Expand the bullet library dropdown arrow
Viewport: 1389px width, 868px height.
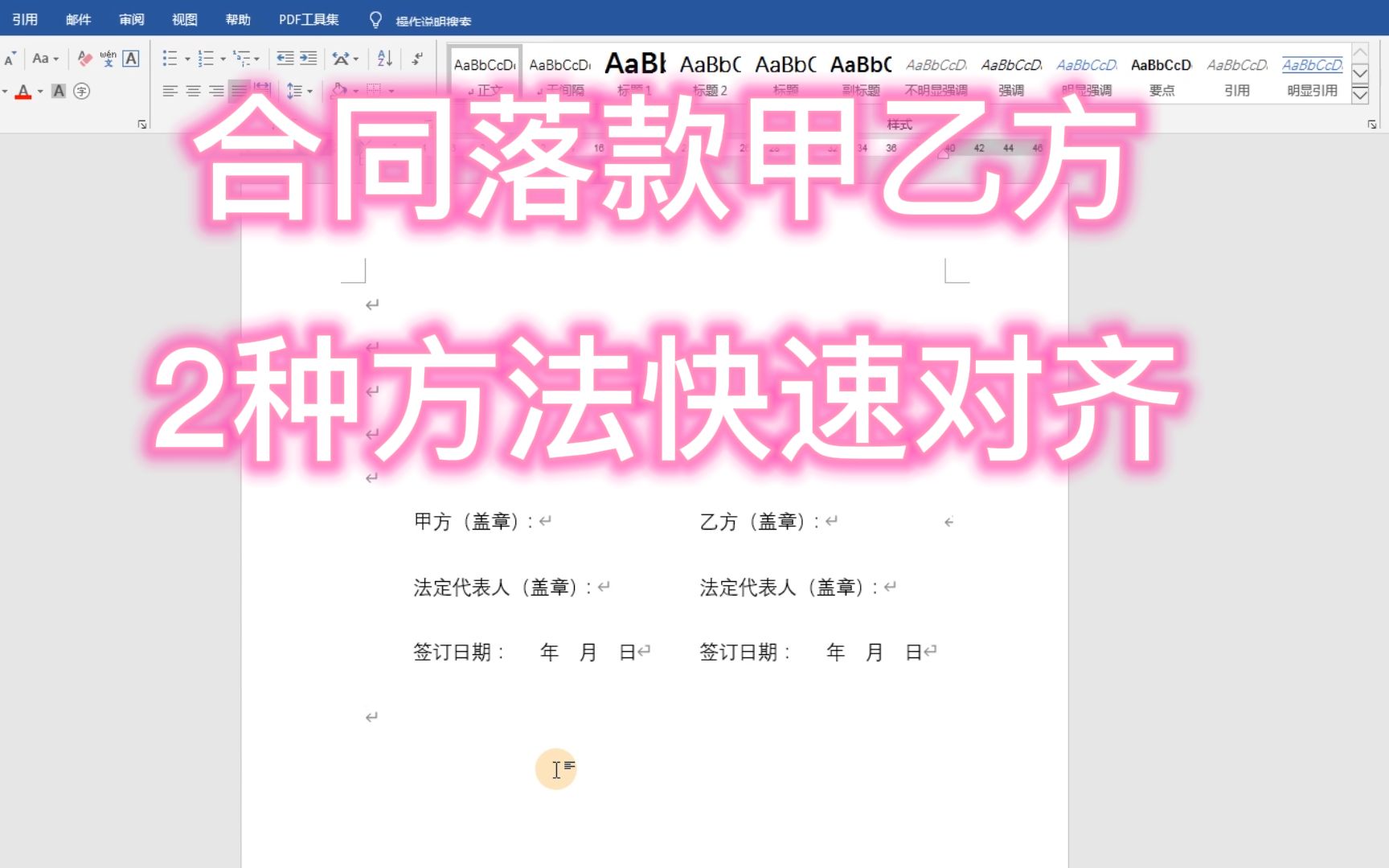[x=187, y=59]
